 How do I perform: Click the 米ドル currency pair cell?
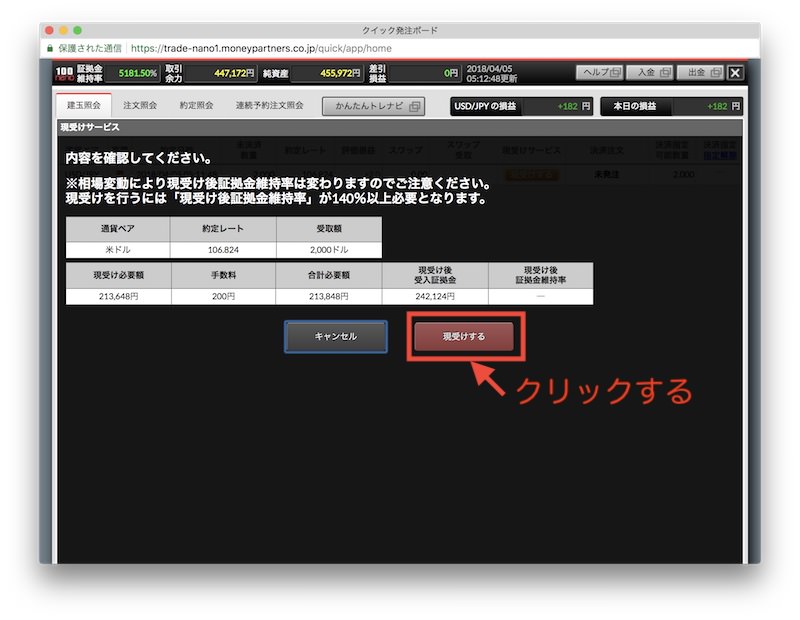[118, 250]
